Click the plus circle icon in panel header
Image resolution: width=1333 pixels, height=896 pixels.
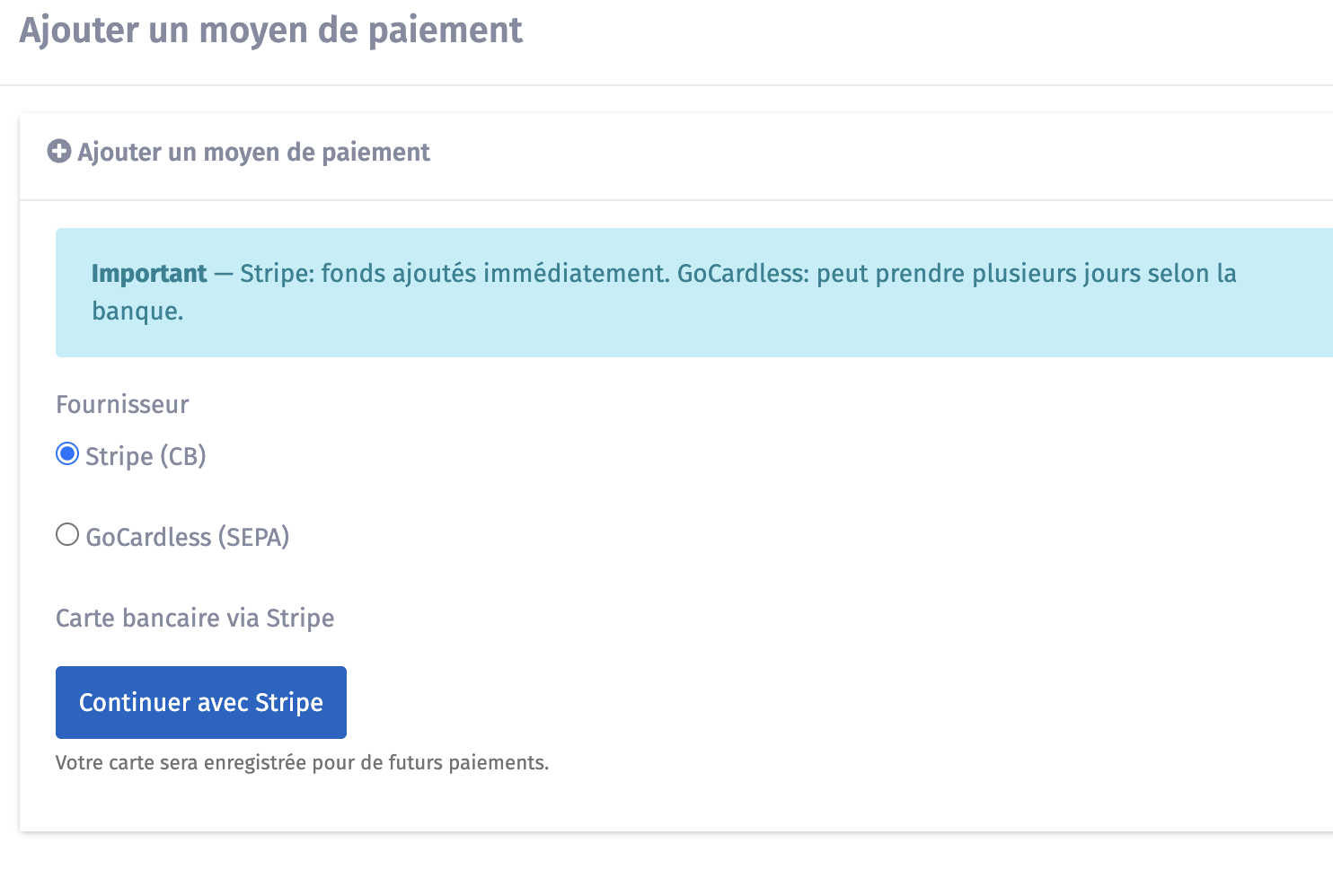[59, 152]
